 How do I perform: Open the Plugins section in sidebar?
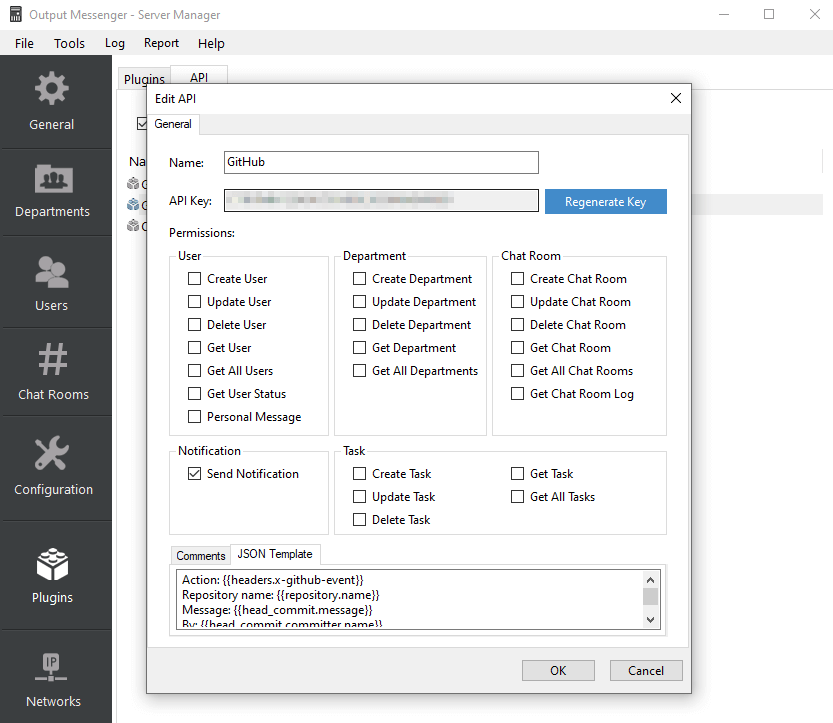click(x=52, y=575)
